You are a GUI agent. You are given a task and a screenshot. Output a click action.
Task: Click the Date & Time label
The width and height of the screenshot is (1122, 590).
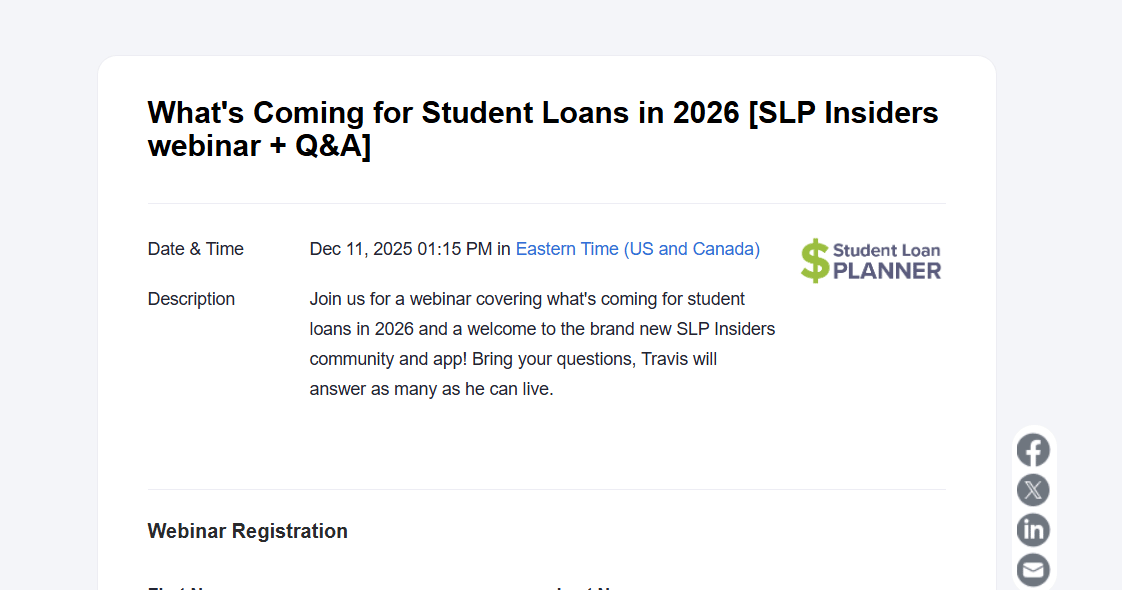(x=195, y=248)
